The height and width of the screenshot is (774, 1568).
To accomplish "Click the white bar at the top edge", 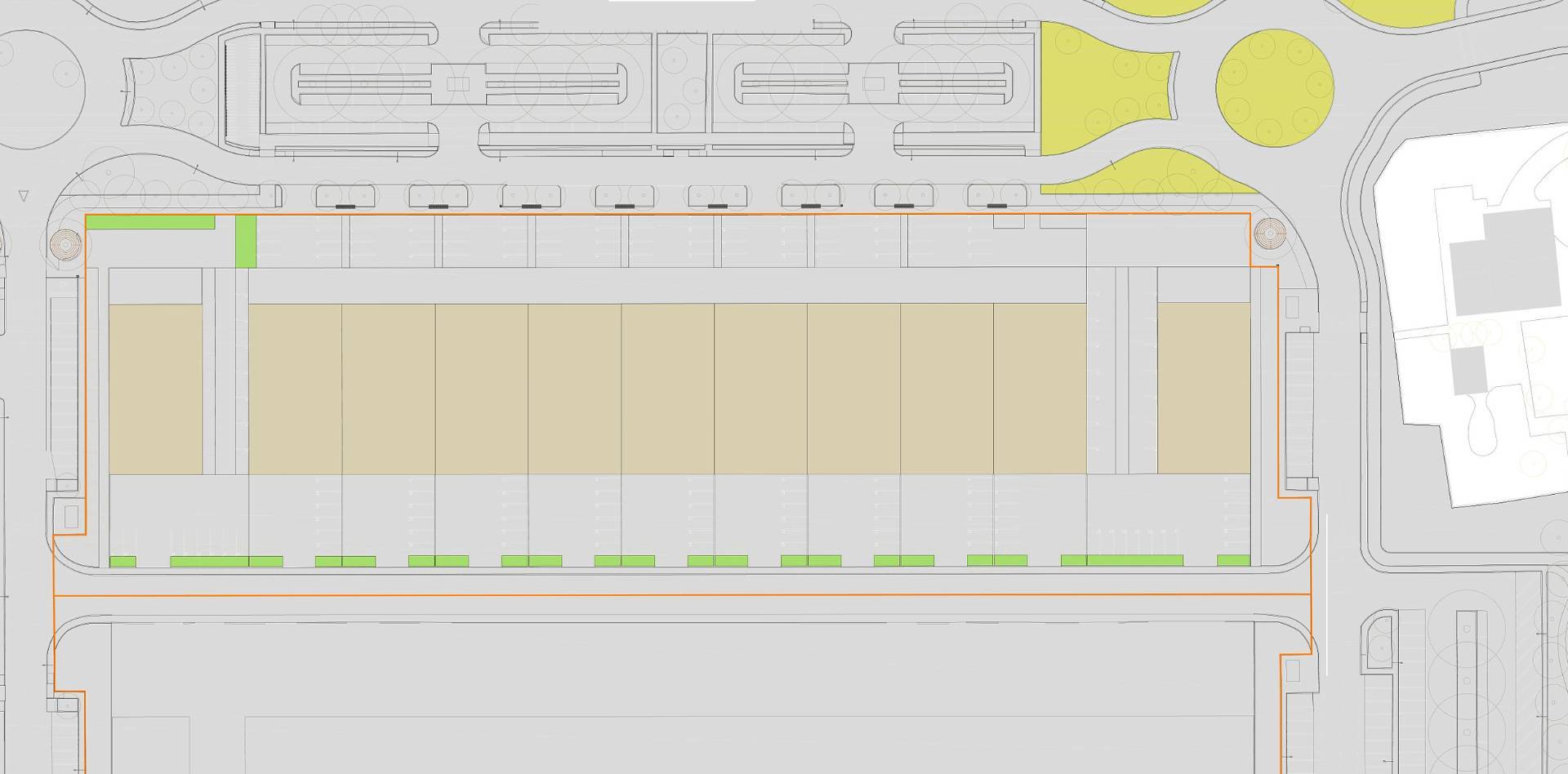I will tap(681, 1).
